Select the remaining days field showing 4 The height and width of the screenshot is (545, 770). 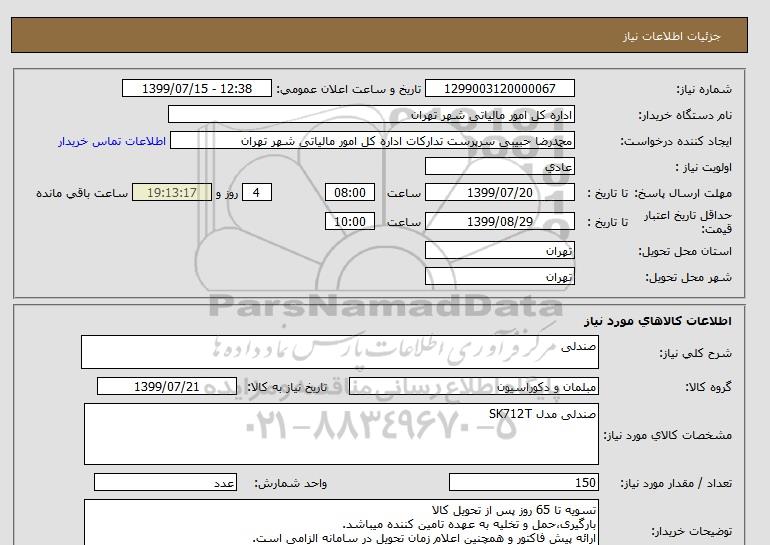click(x=256, y=192)
